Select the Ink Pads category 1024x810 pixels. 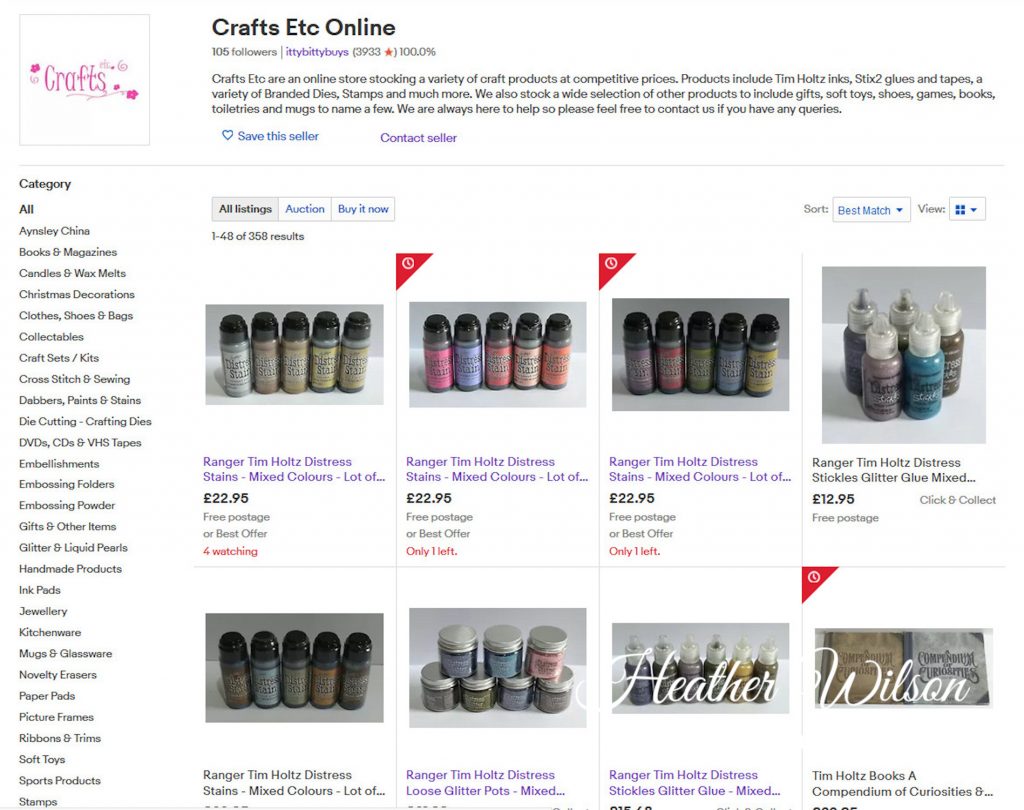[x=39, y=590]
